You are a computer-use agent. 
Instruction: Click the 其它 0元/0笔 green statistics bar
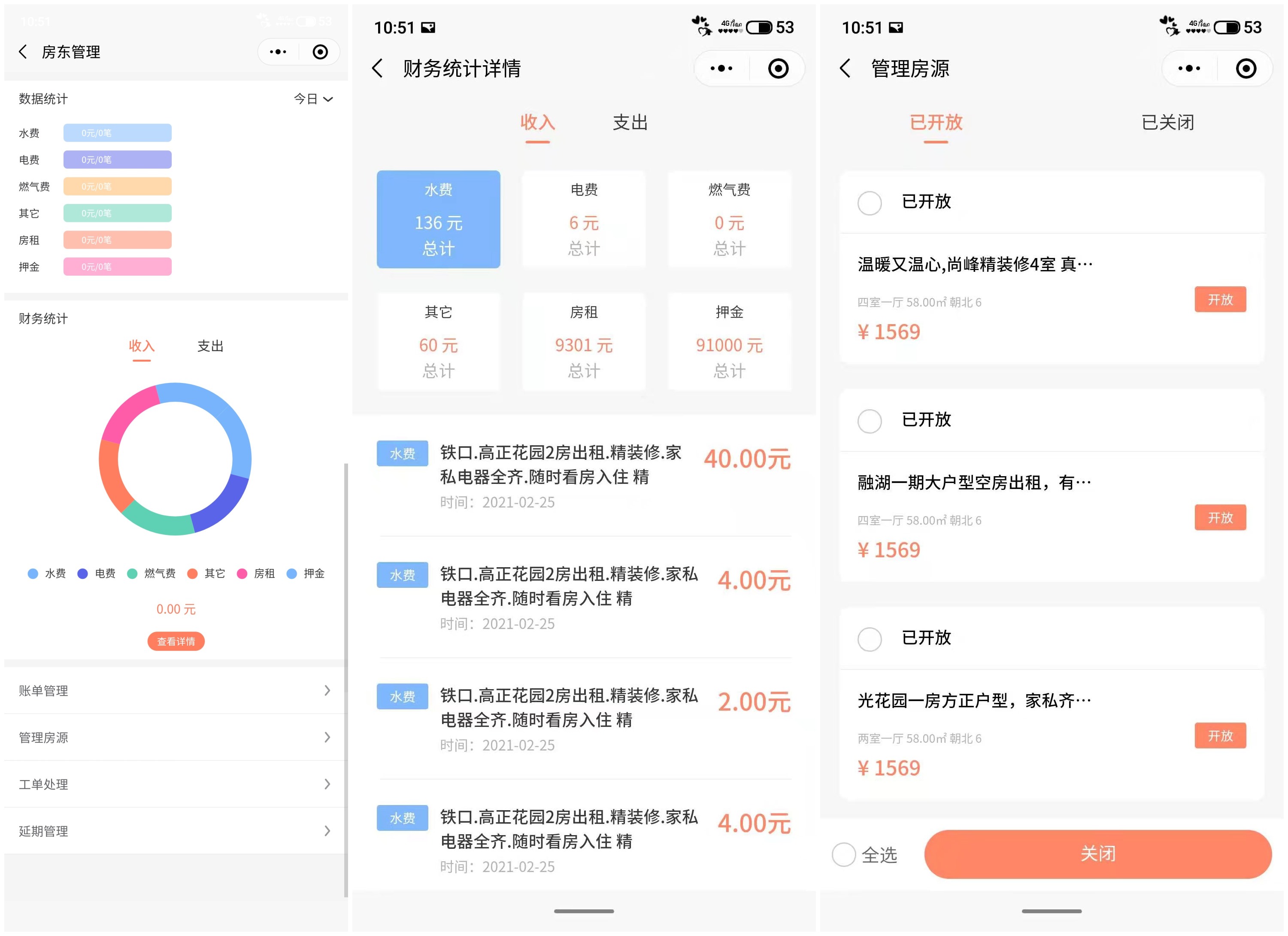point(118,213)
